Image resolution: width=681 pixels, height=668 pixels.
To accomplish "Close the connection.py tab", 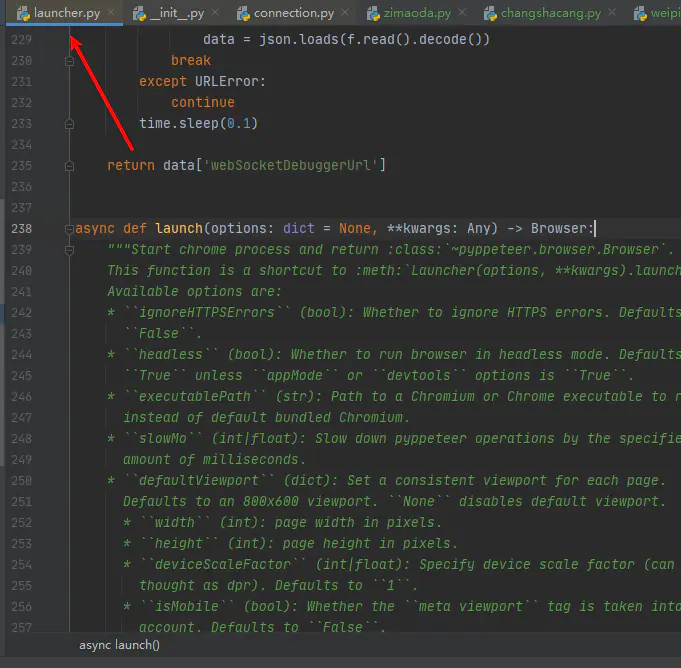I will [x=345, y=13].
